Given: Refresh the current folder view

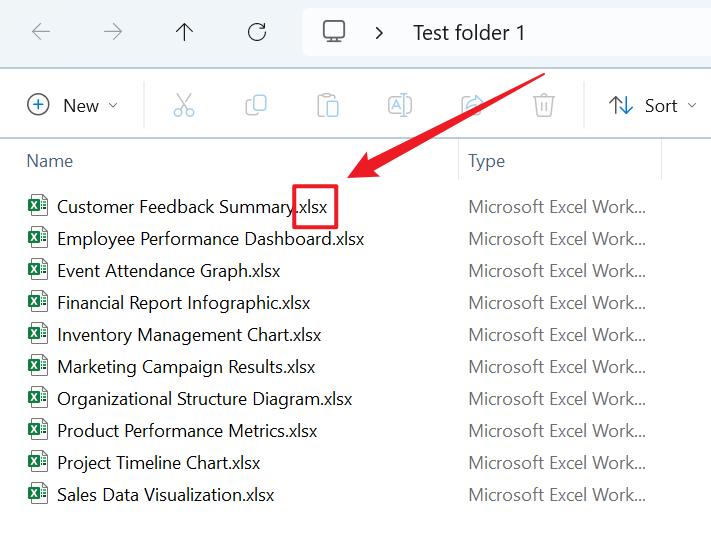Looking at the screenshot, I should coord(257,32).
